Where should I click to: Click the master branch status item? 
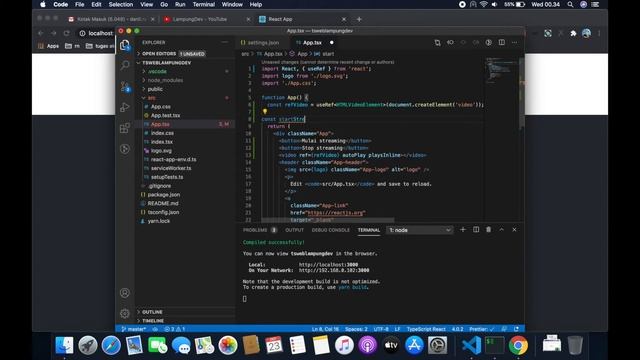pos(134,329)
